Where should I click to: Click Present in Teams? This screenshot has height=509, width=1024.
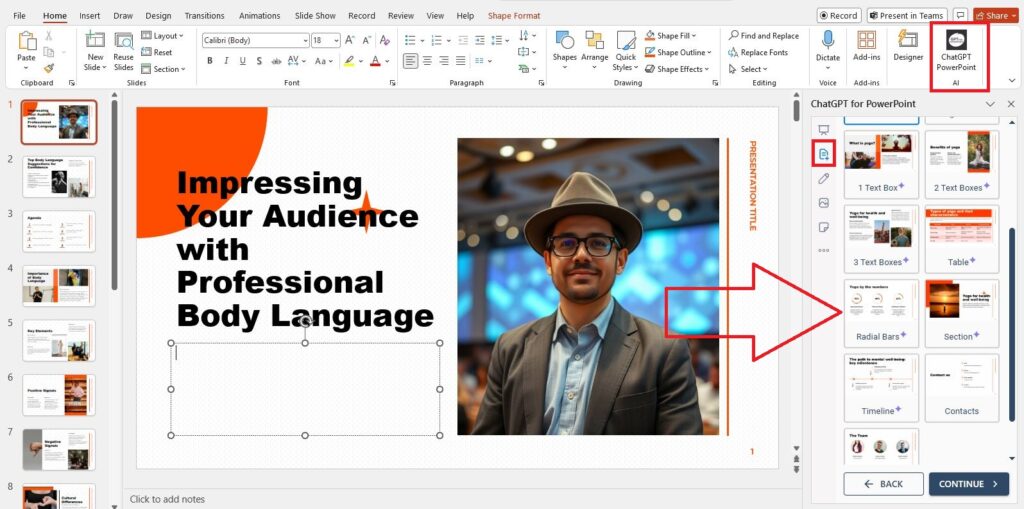coord(906,16)
